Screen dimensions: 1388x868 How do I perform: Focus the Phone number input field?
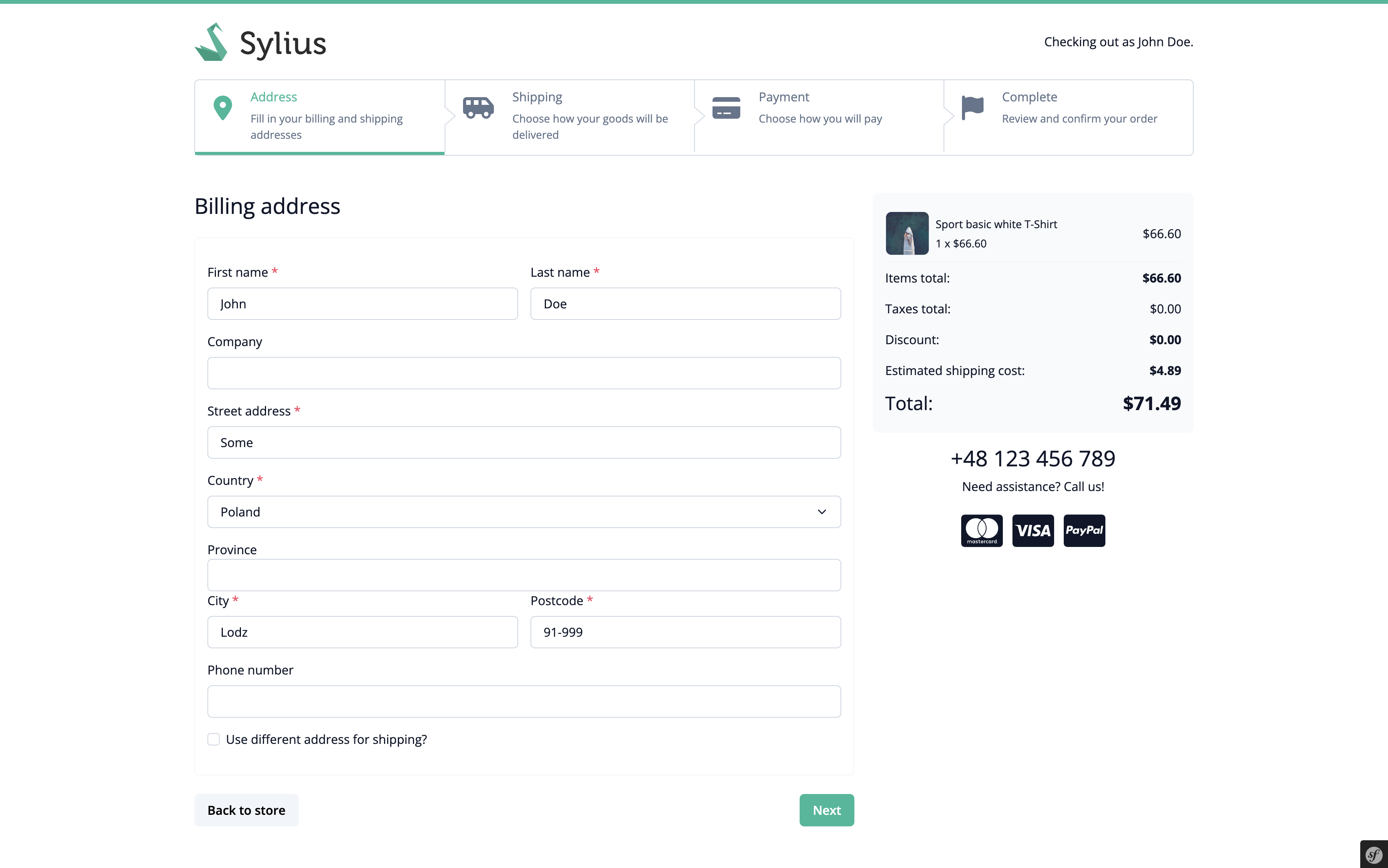(x=524, y=701)
